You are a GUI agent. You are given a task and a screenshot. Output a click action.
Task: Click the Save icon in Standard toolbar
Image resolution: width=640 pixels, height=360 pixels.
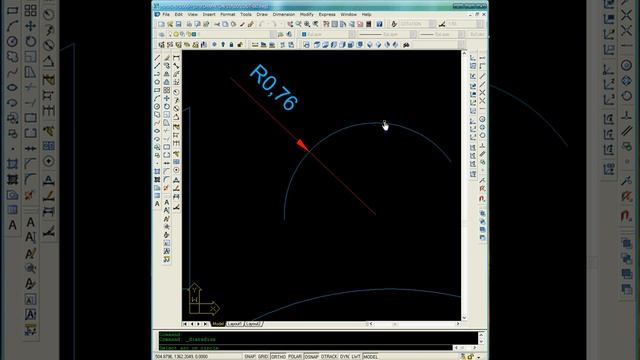tap(178, 24)
